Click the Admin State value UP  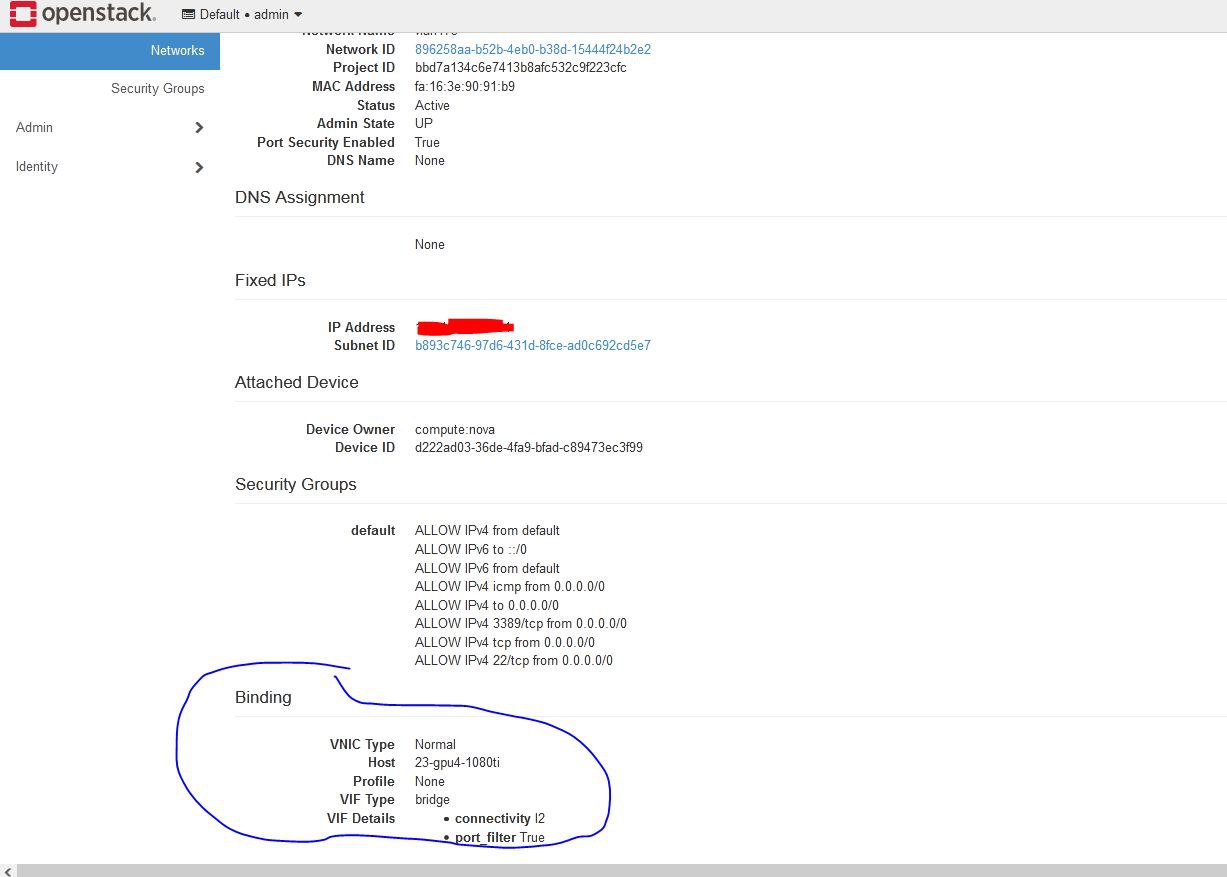coord(424,123)
